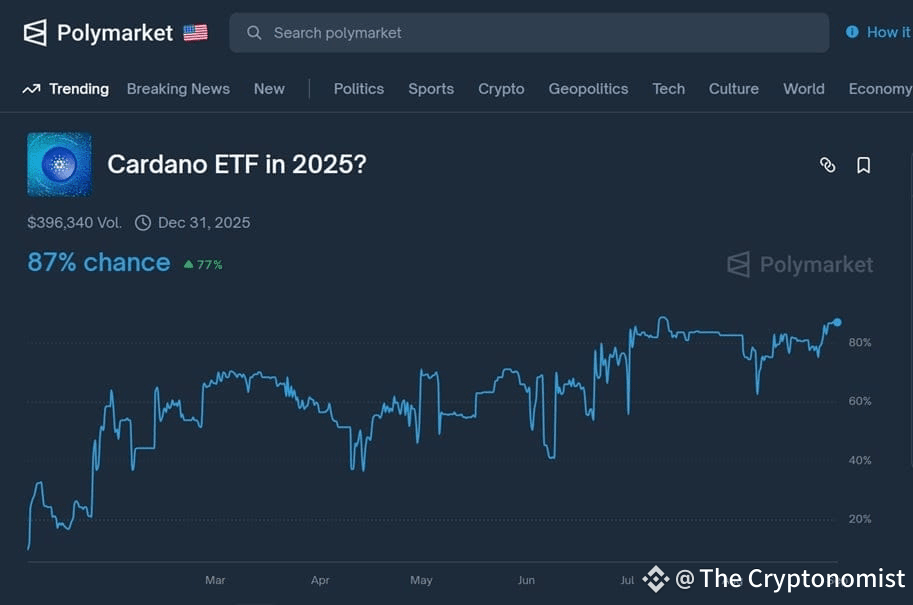Open the Breaking News tab
The width and height of the screenshot is (913, 605).
(178, 89)
